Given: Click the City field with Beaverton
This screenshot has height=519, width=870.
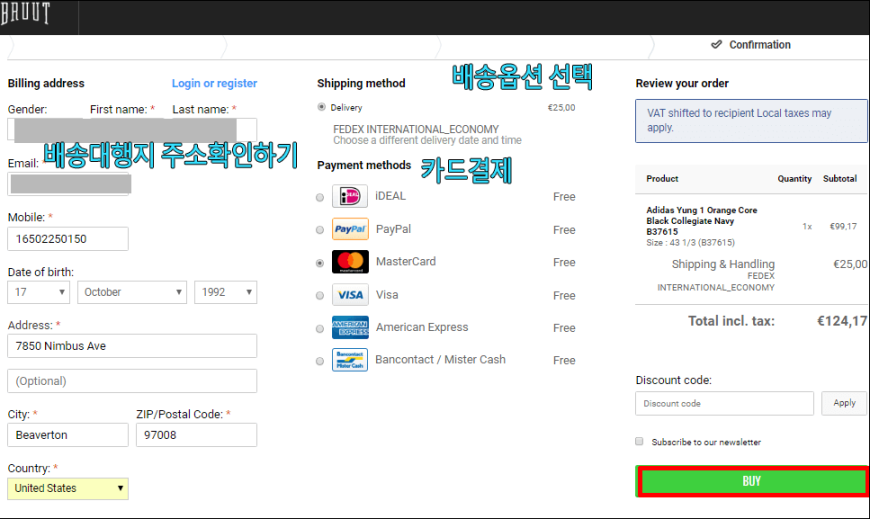Looking at the screenshot, I should pos(68,435).
